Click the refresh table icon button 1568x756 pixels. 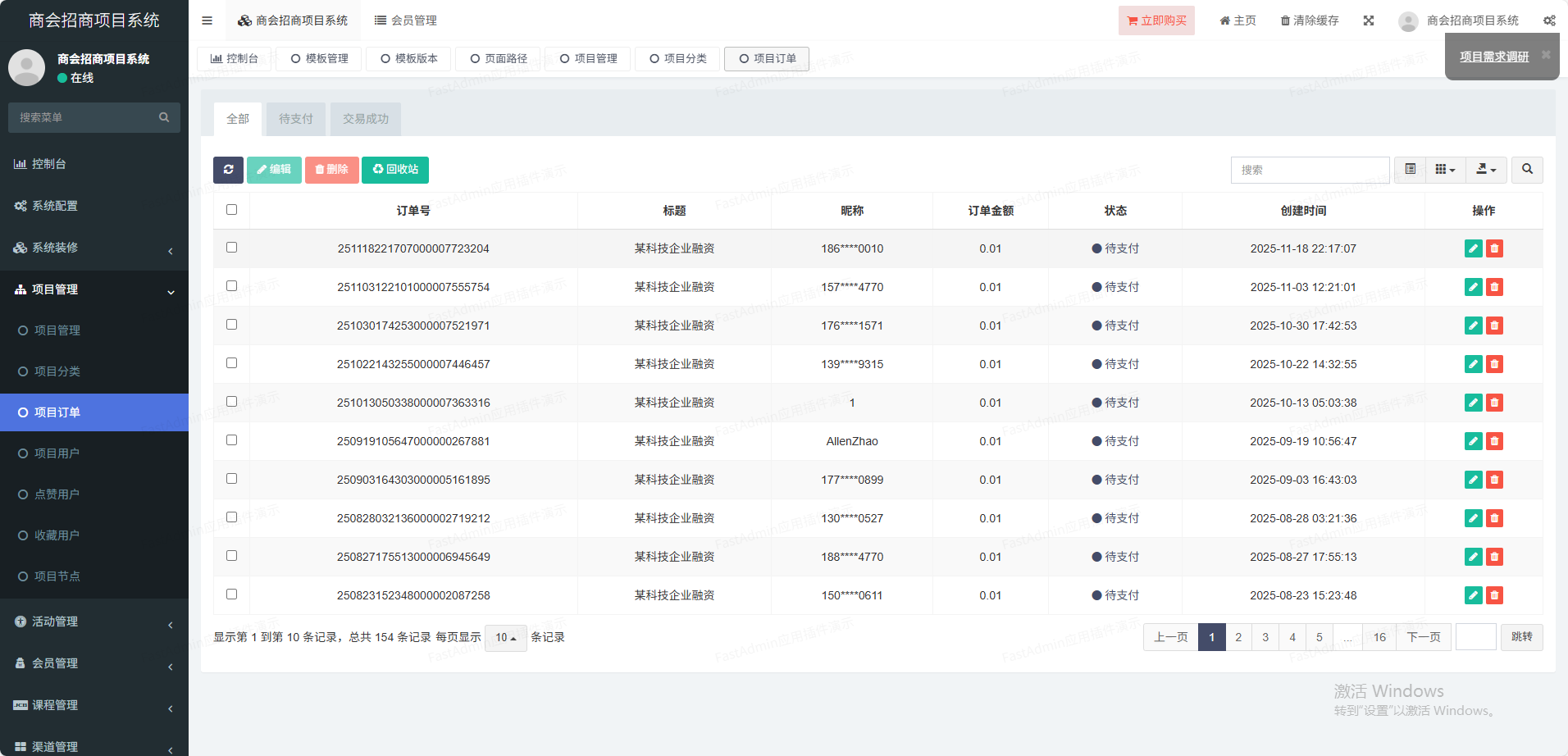pos(228,170)
